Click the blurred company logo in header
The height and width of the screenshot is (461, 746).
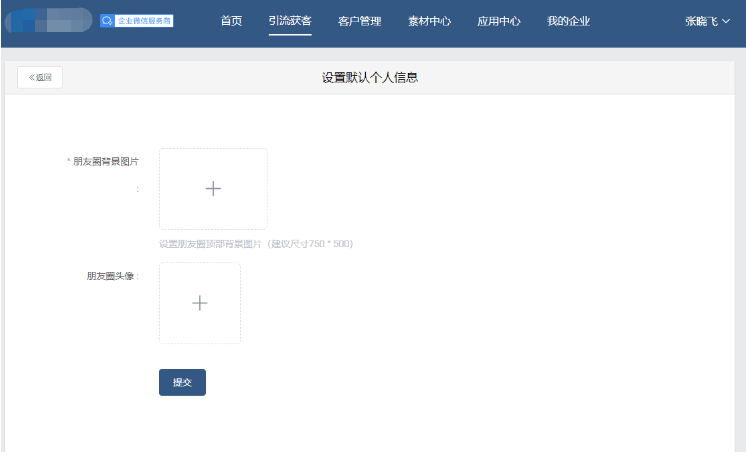[50, 20]
